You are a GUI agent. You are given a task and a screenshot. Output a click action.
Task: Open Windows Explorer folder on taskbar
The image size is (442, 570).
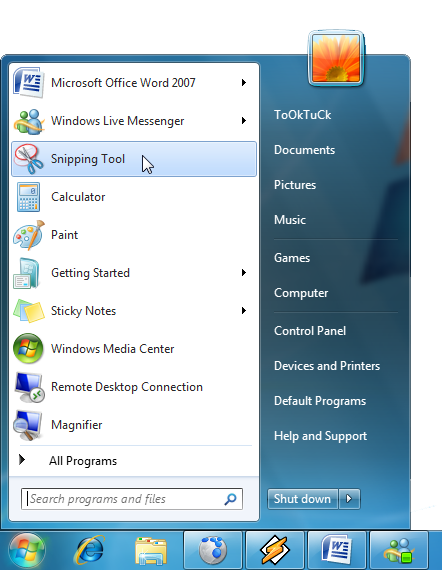[x=151, y=550]
